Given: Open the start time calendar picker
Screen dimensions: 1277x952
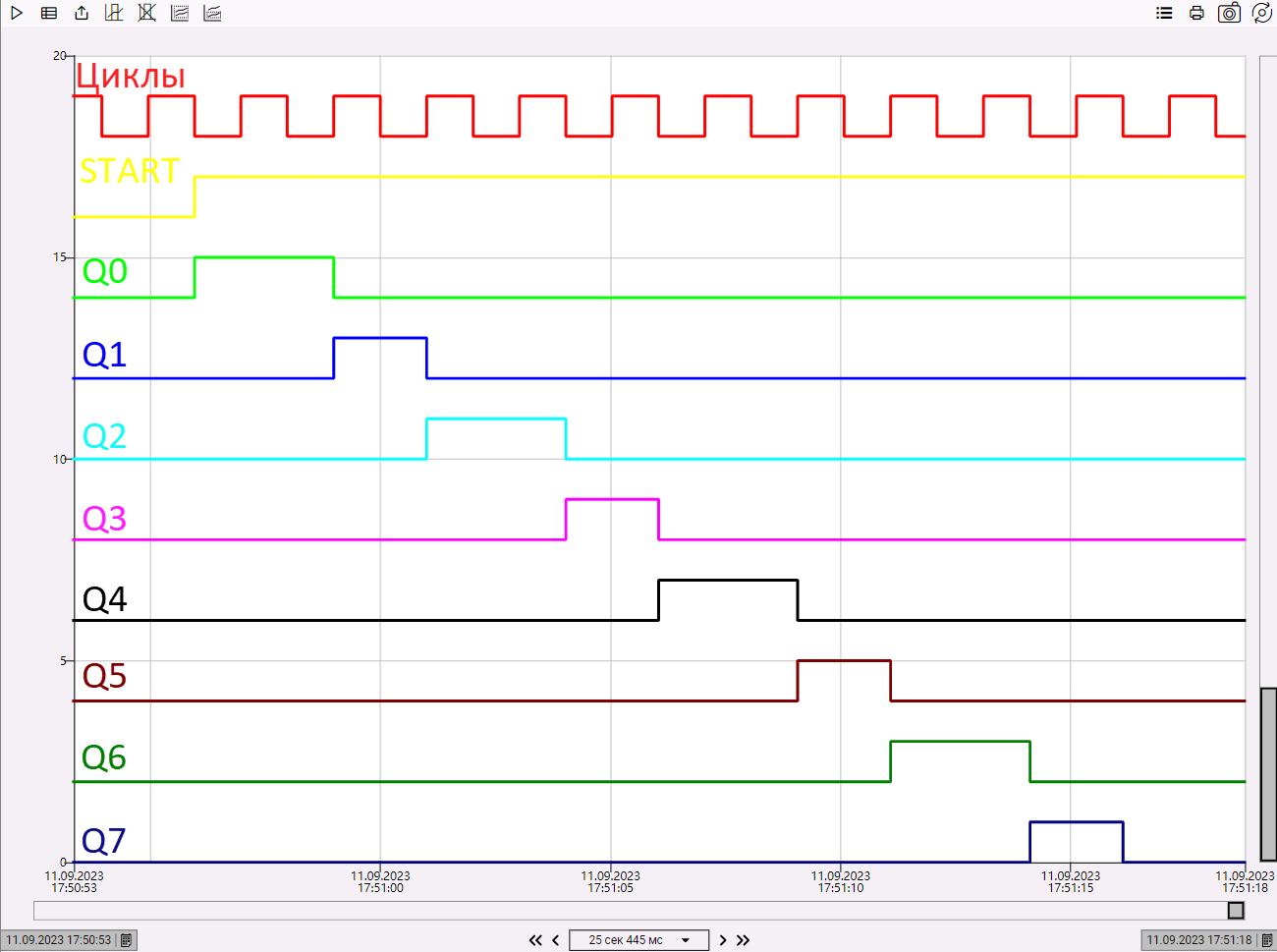Looking at the screenshot, I should tap(126, 940).
